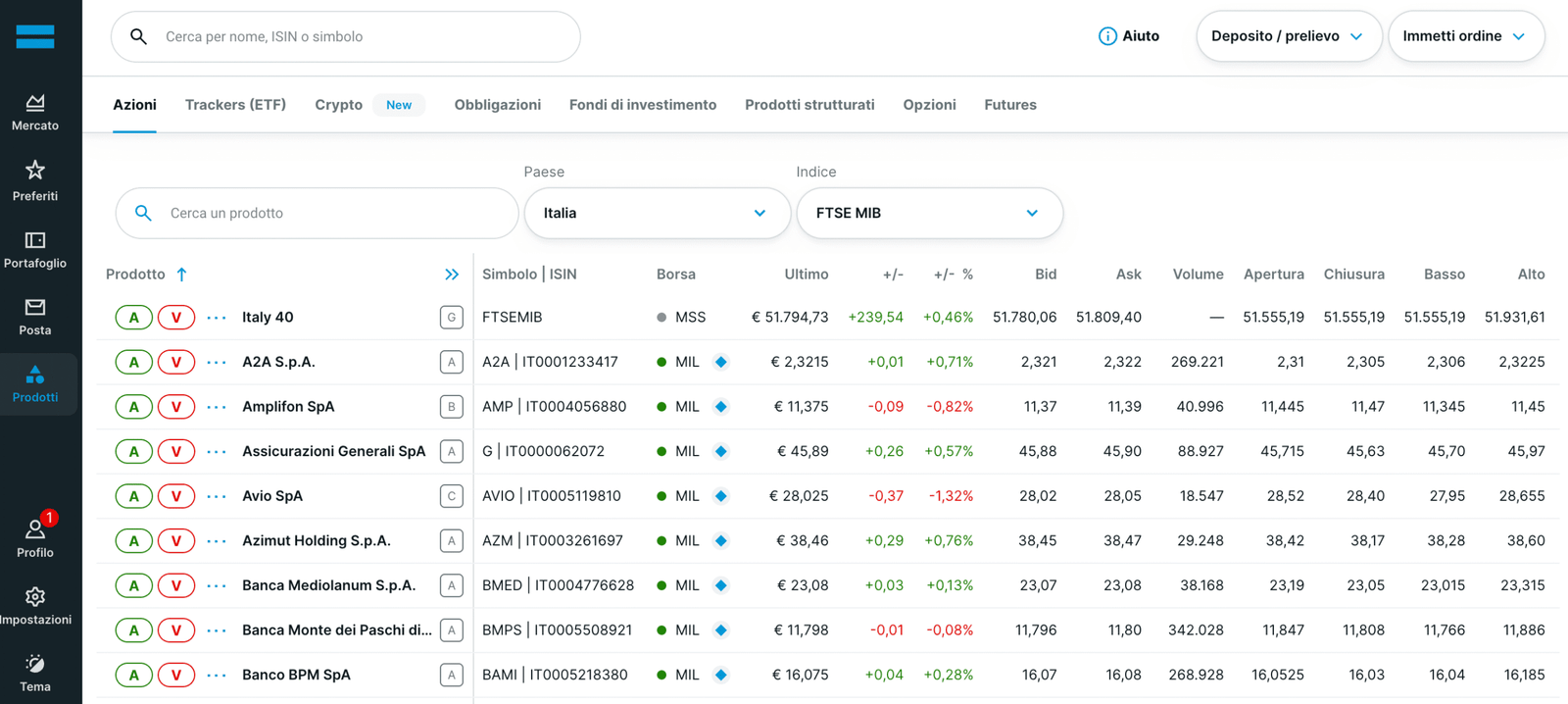Open the Paese dropdown showing Italia

tap(657, 213)
